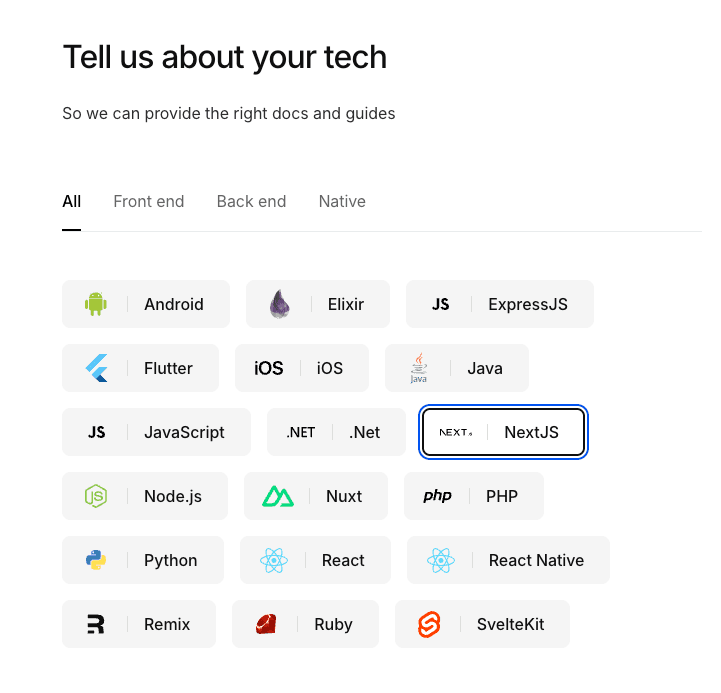This screenshot has height=693, width=721.
Task: Click the Remix R logo icon
Action: (x=96, y=624)
